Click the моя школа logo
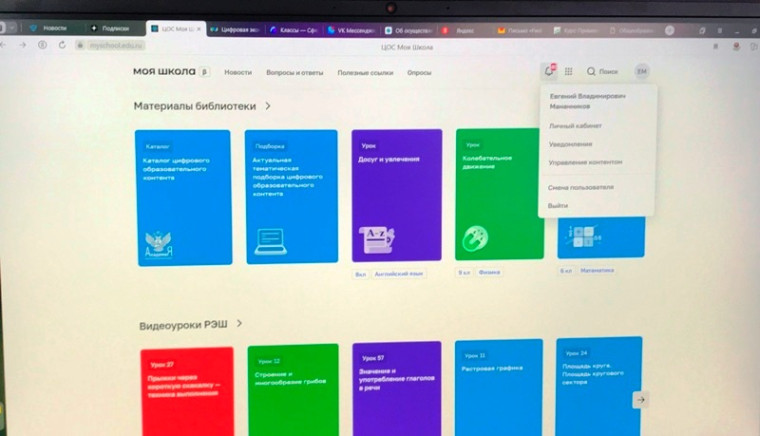This screenshot has width=760, height=436. [164, 71]
